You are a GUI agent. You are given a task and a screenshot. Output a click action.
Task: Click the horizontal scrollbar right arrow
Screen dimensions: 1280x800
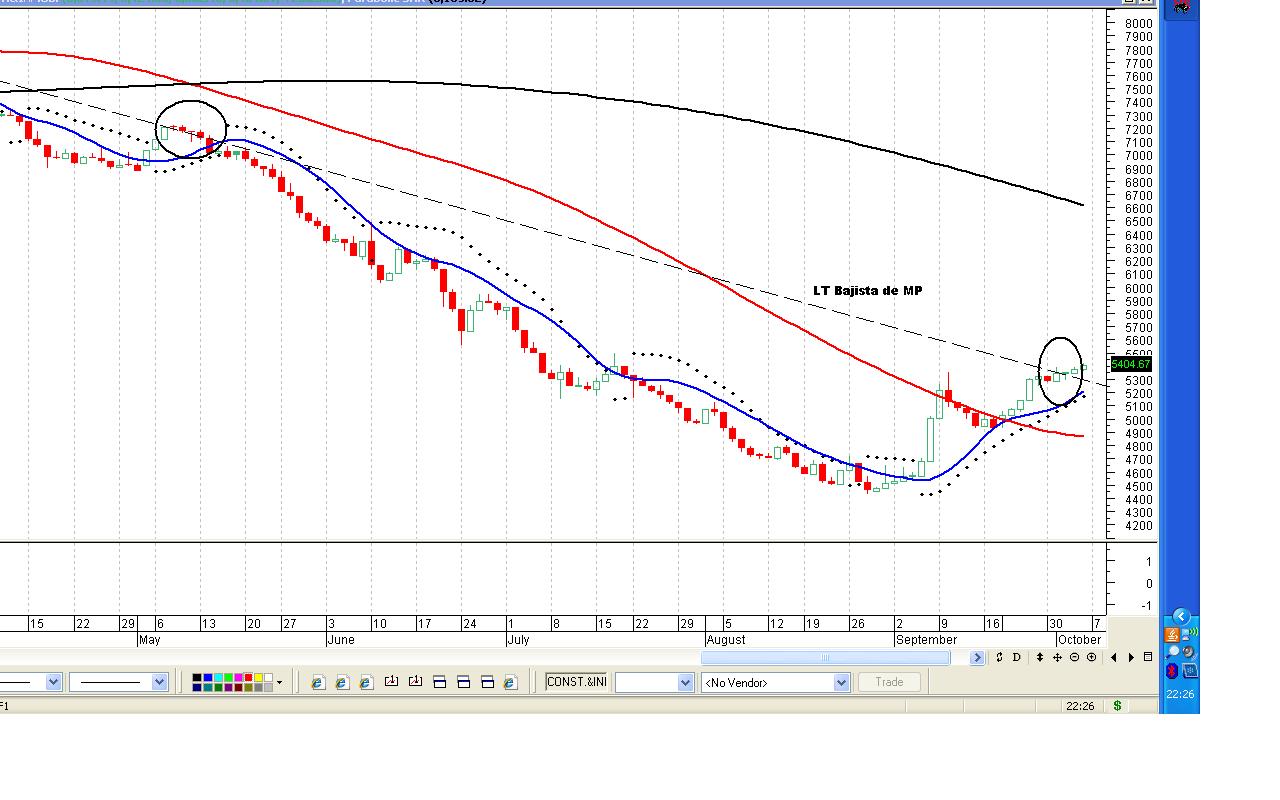[x=977, y=657]
